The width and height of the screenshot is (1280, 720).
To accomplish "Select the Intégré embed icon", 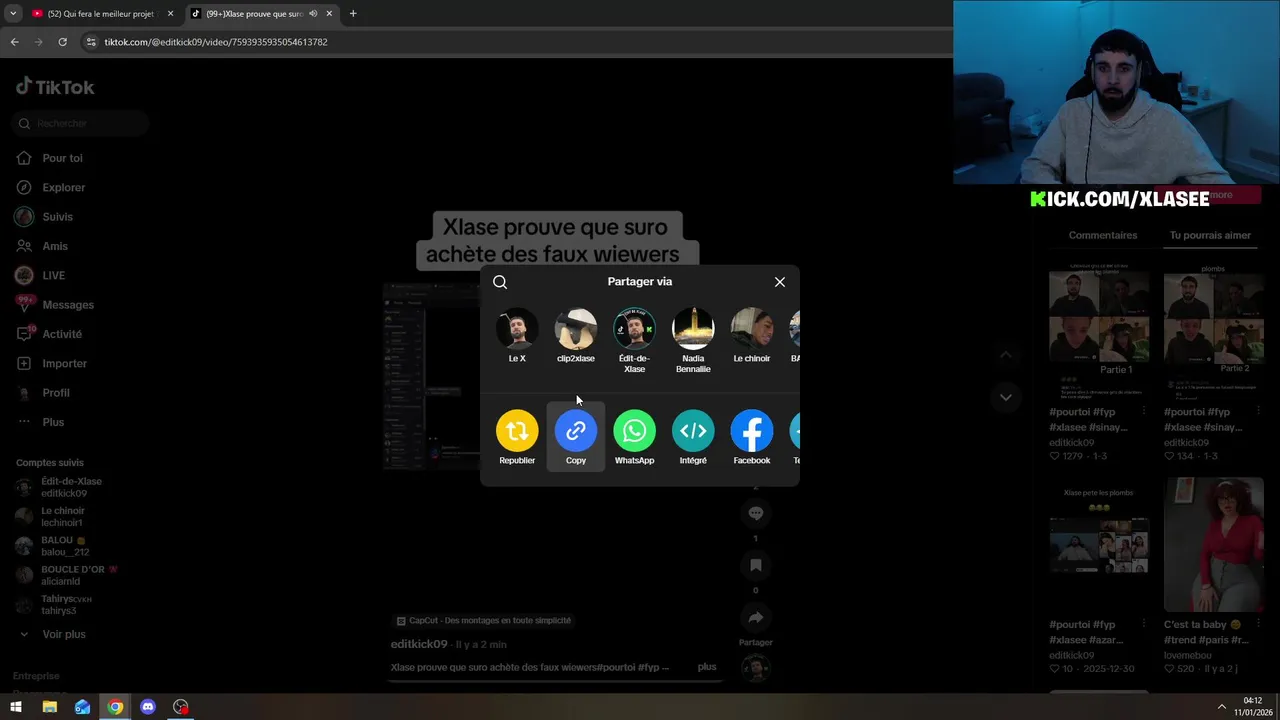I will 693,431.
